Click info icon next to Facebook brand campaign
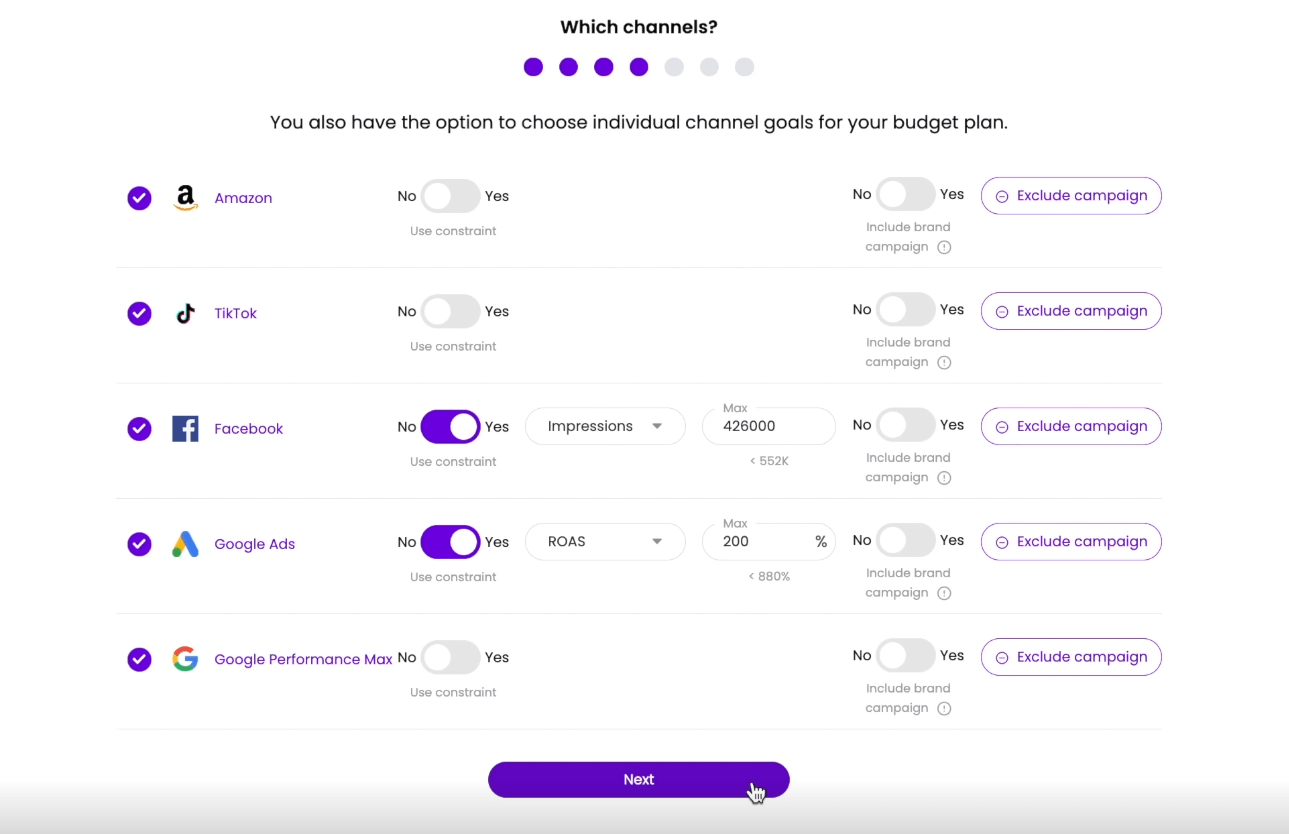This screenshot has height=834, width=1289. (944, 478)
